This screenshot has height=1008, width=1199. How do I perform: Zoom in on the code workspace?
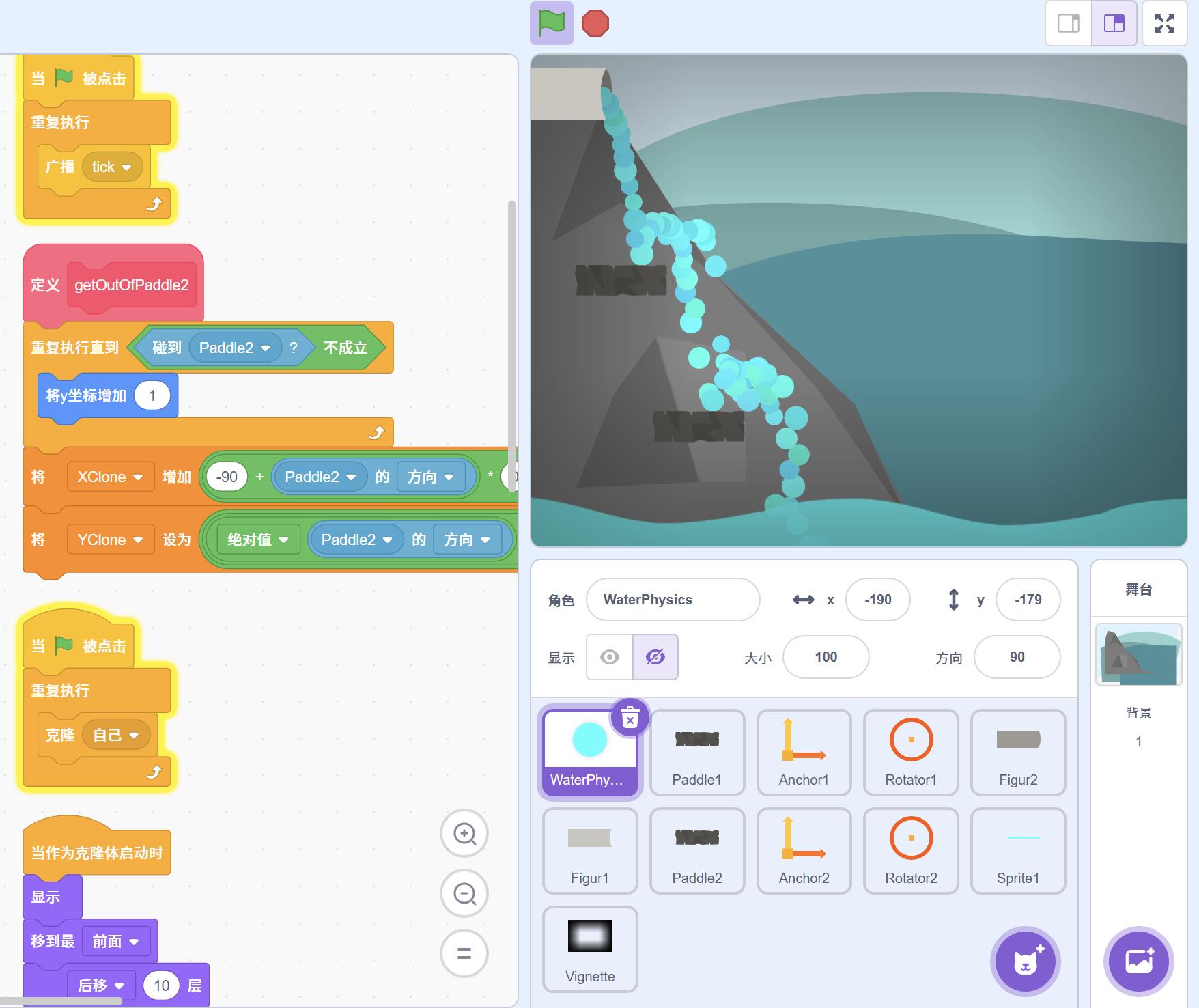pyautogui.click(x=464, y=833)
